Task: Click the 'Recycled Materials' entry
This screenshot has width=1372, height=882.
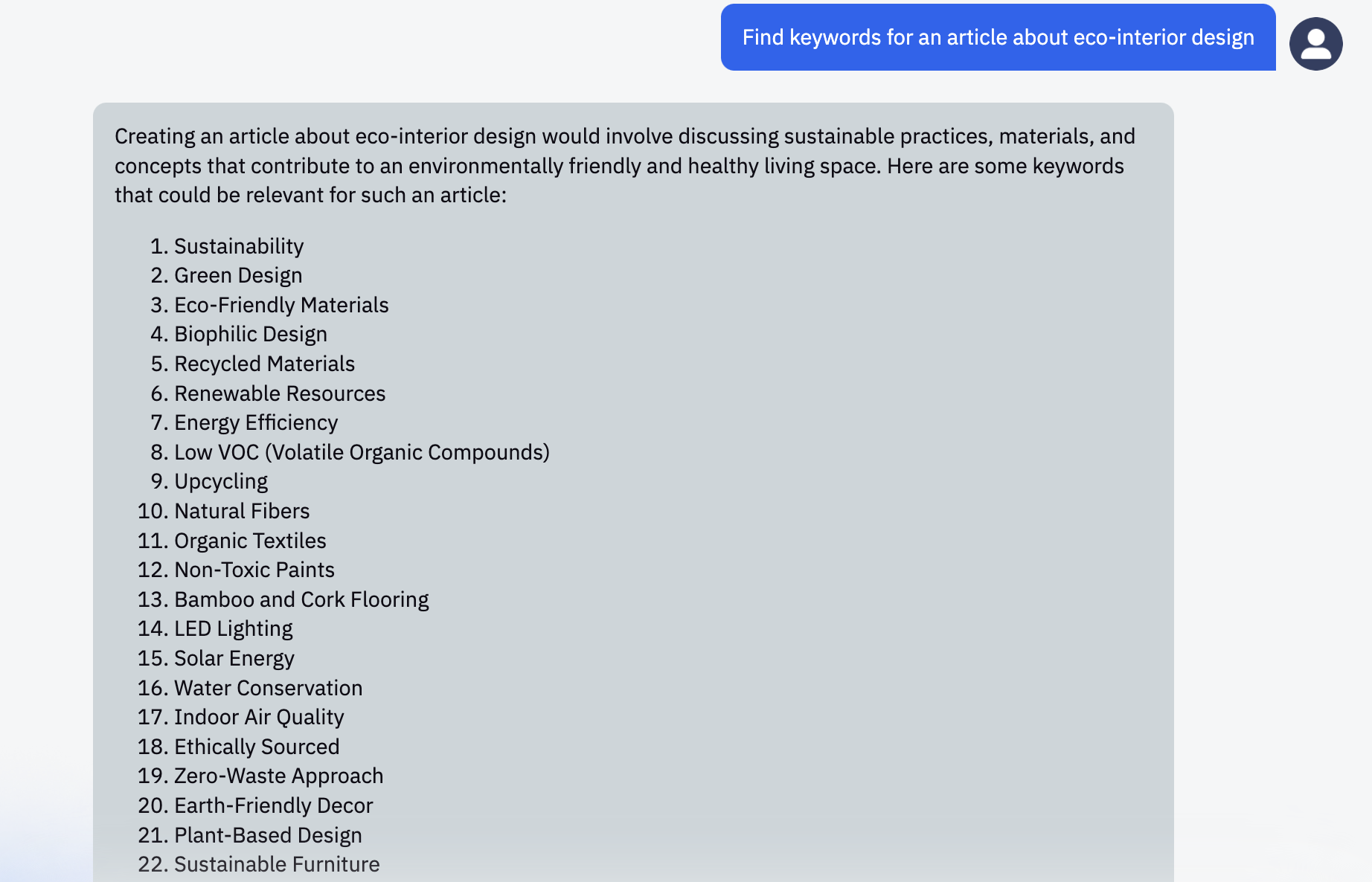Action: [x=264, y=364]
